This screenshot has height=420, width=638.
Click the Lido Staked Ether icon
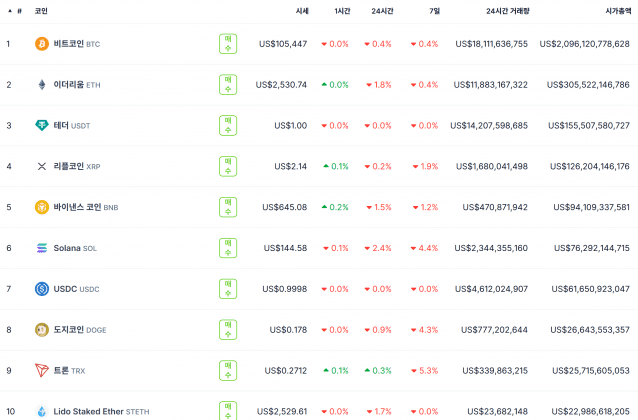(42, 411)
